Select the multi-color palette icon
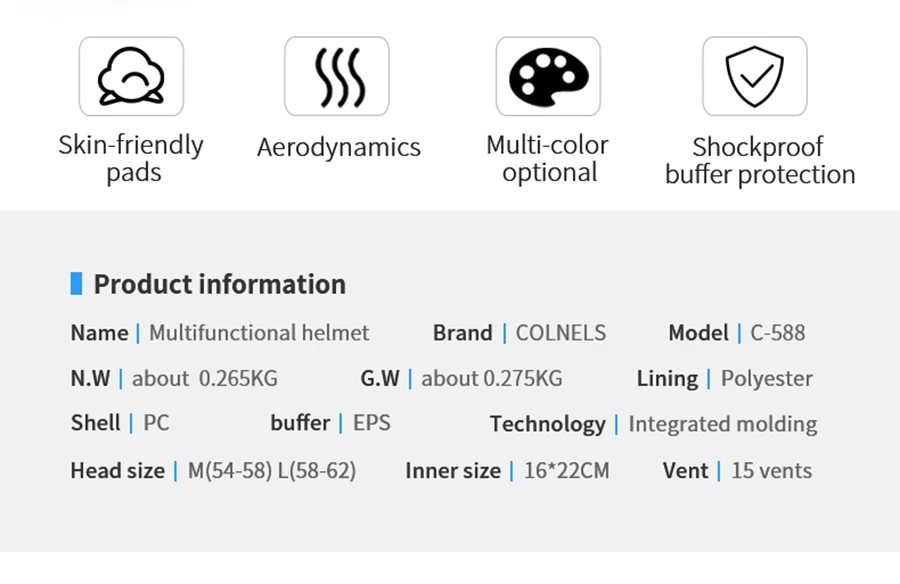This screenshot has height=584, width=900. [548, 77]
